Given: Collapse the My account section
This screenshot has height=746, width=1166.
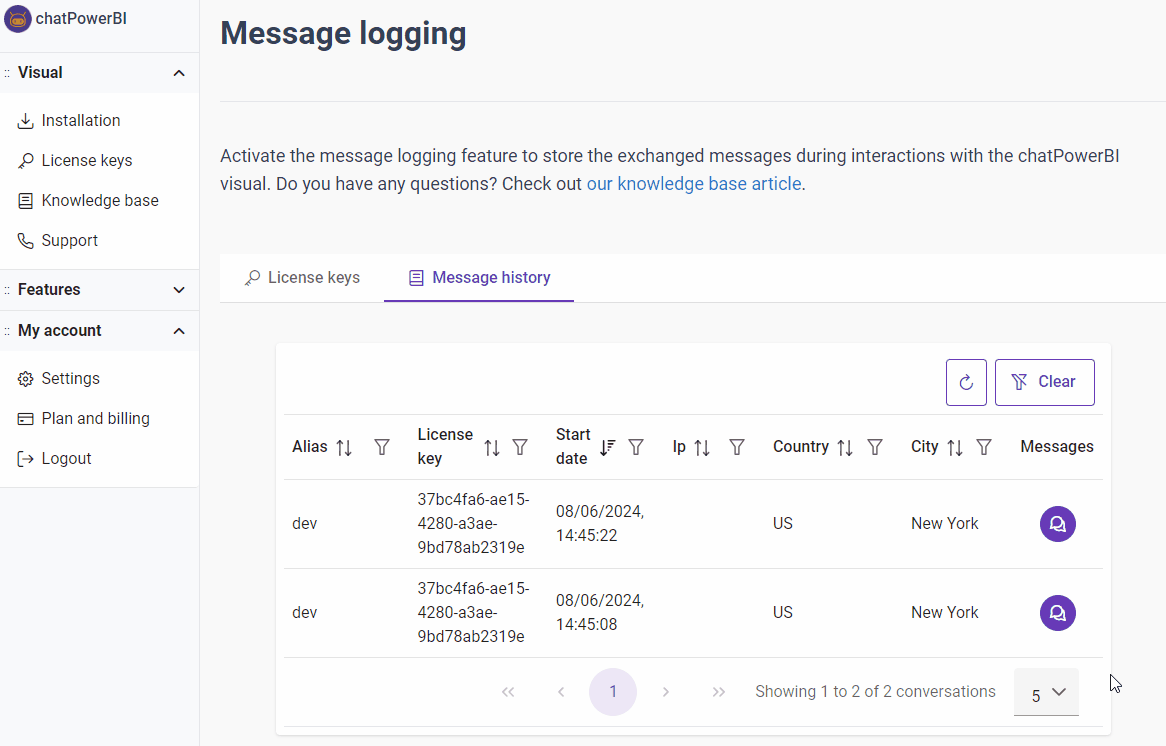Looking at the screenshot, I should (178, 331).
